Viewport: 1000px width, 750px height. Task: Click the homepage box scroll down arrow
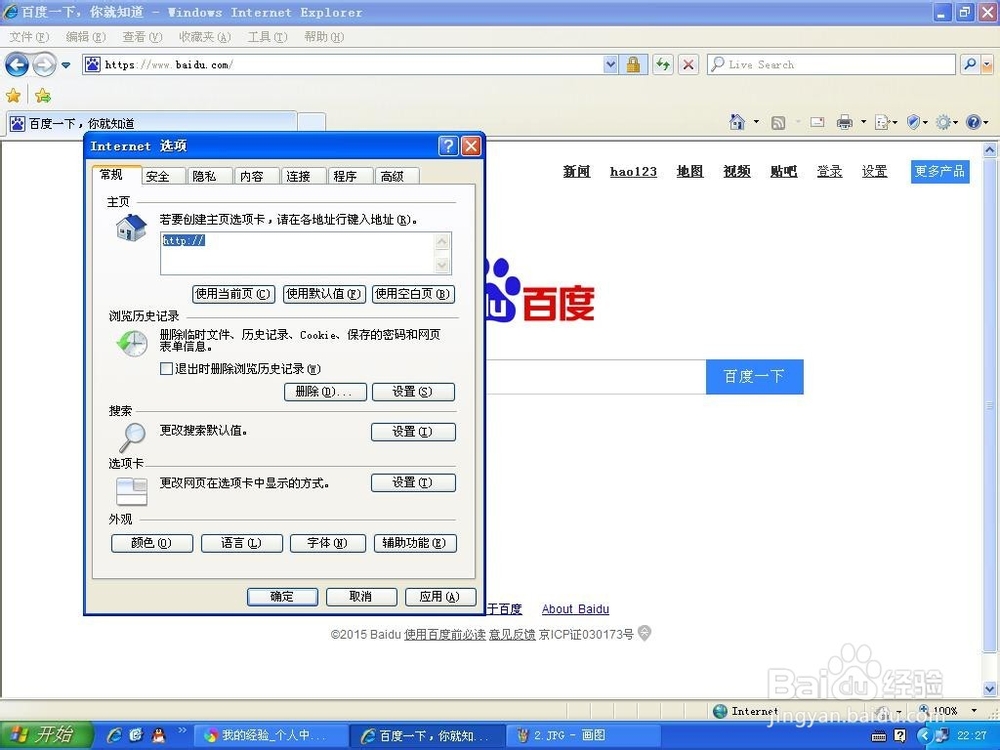tap(442, 265)
